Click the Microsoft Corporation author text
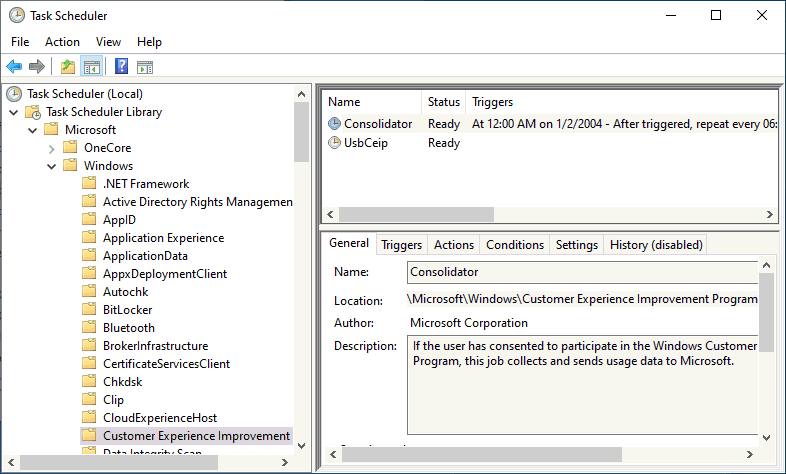 pos(469,323)
